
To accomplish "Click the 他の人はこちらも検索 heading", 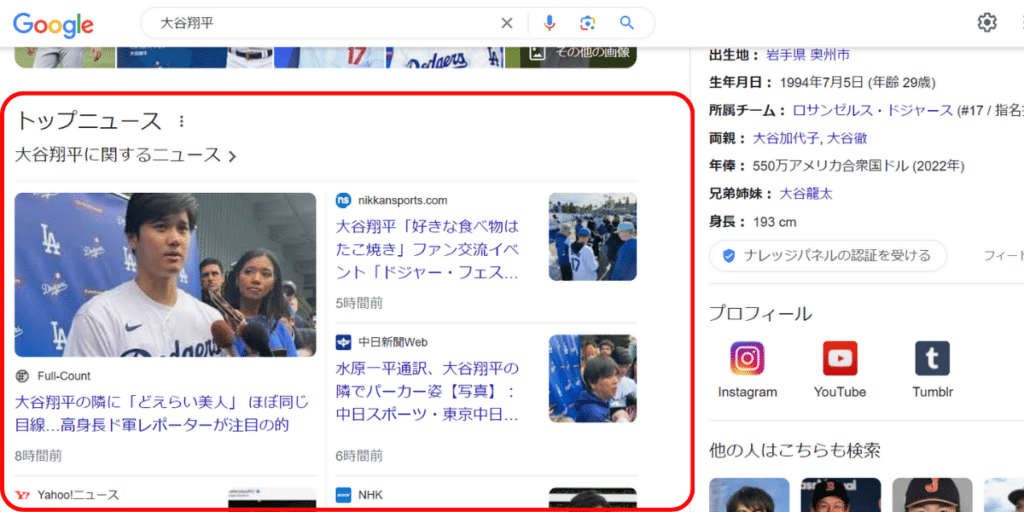I will (795, 450).
